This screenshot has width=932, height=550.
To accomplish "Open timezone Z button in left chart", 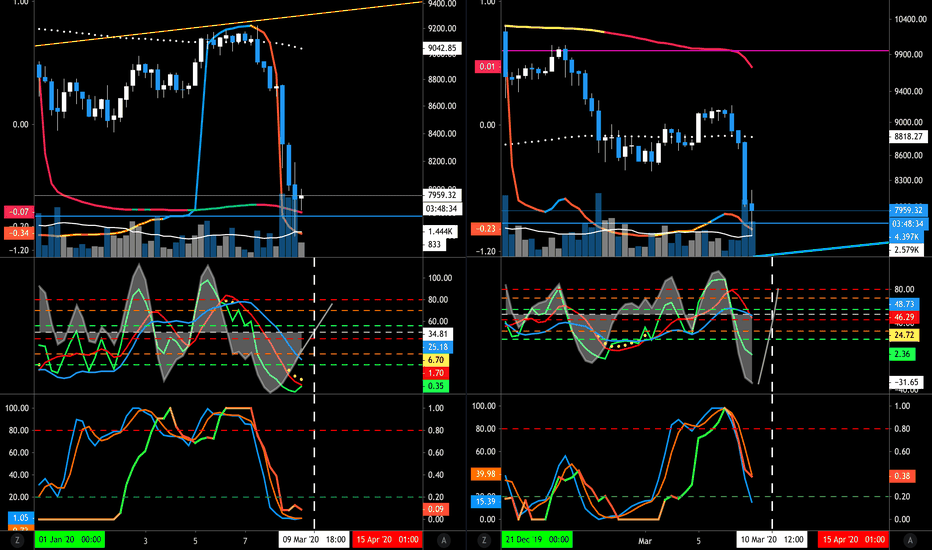I will (x=17, y=540).
